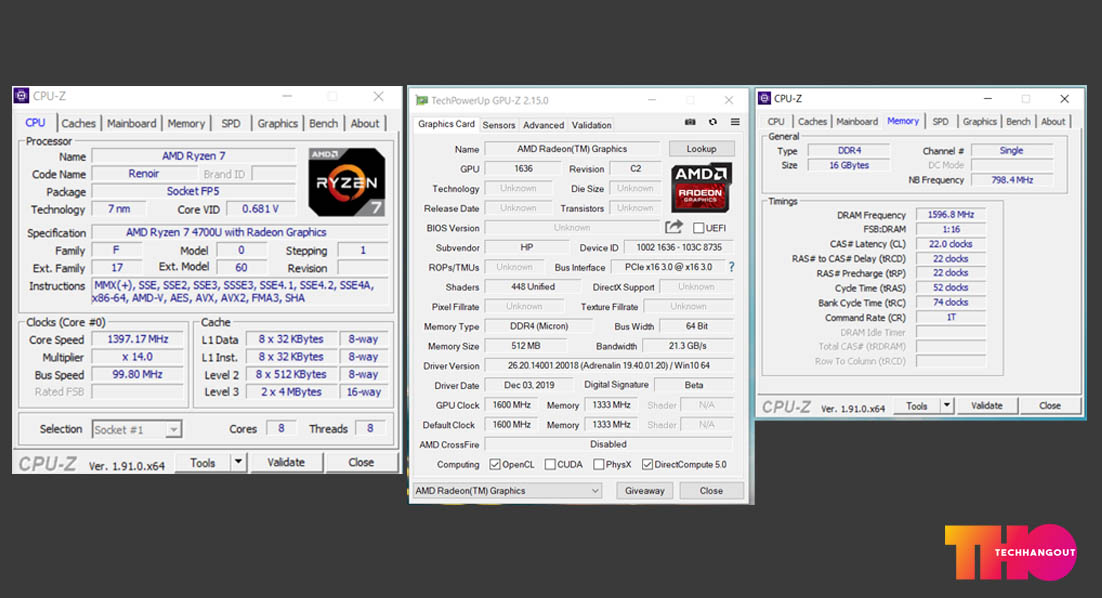The width and height of the screenshot is (1102, 598).
Task: Expand the Tools arrow in the CPU-Z processor window
Action: (x=239, y=462)
